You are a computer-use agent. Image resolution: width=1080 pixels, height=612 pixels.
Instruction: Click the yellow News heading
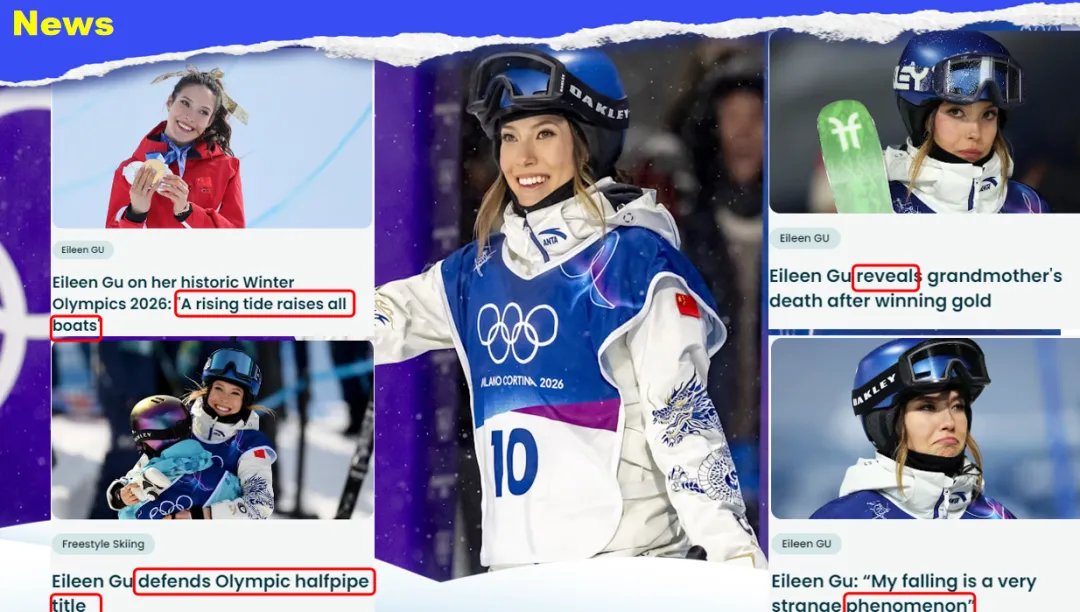click(x=63, y=23)
